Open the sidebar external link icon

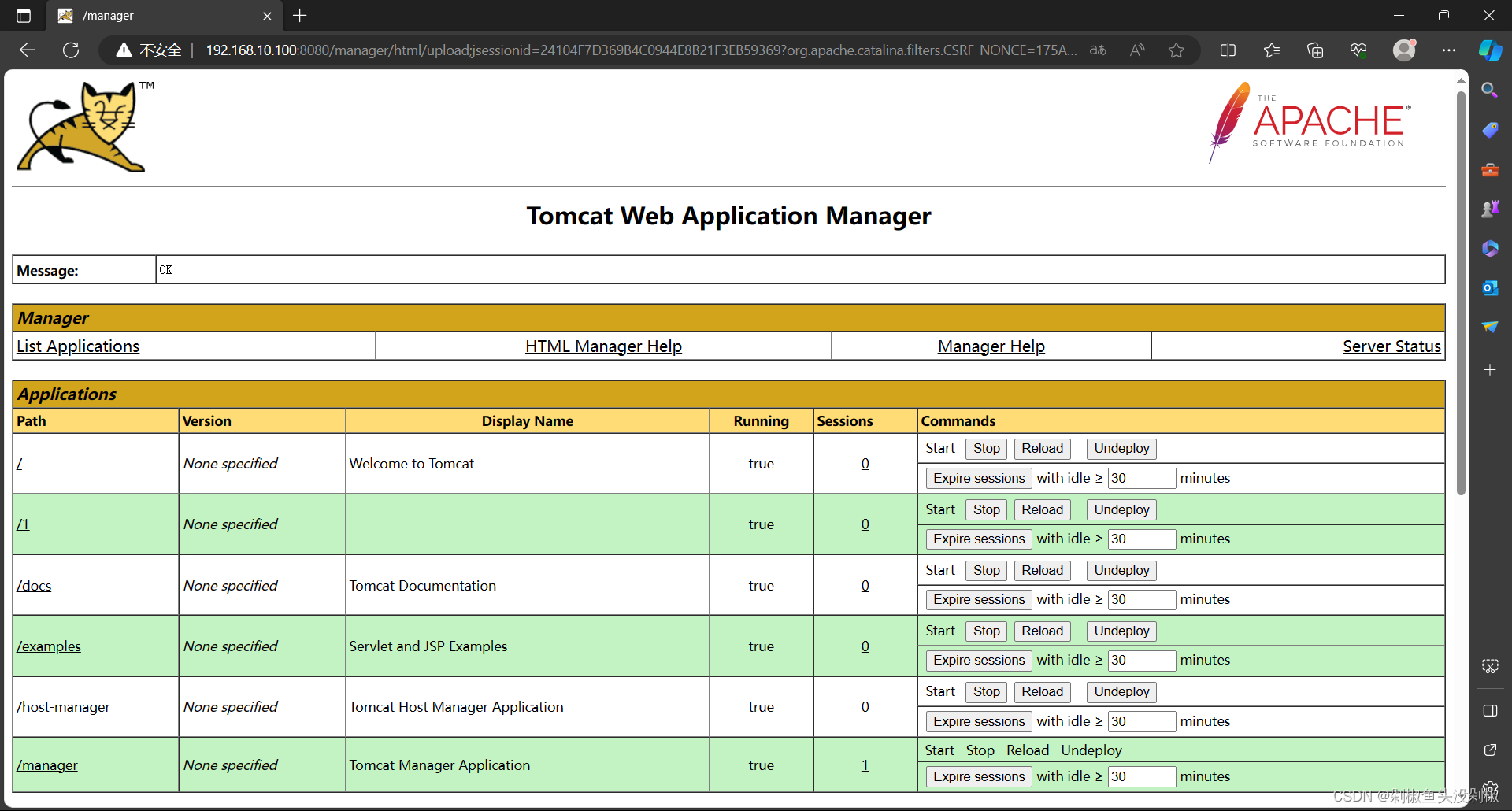1490,750
